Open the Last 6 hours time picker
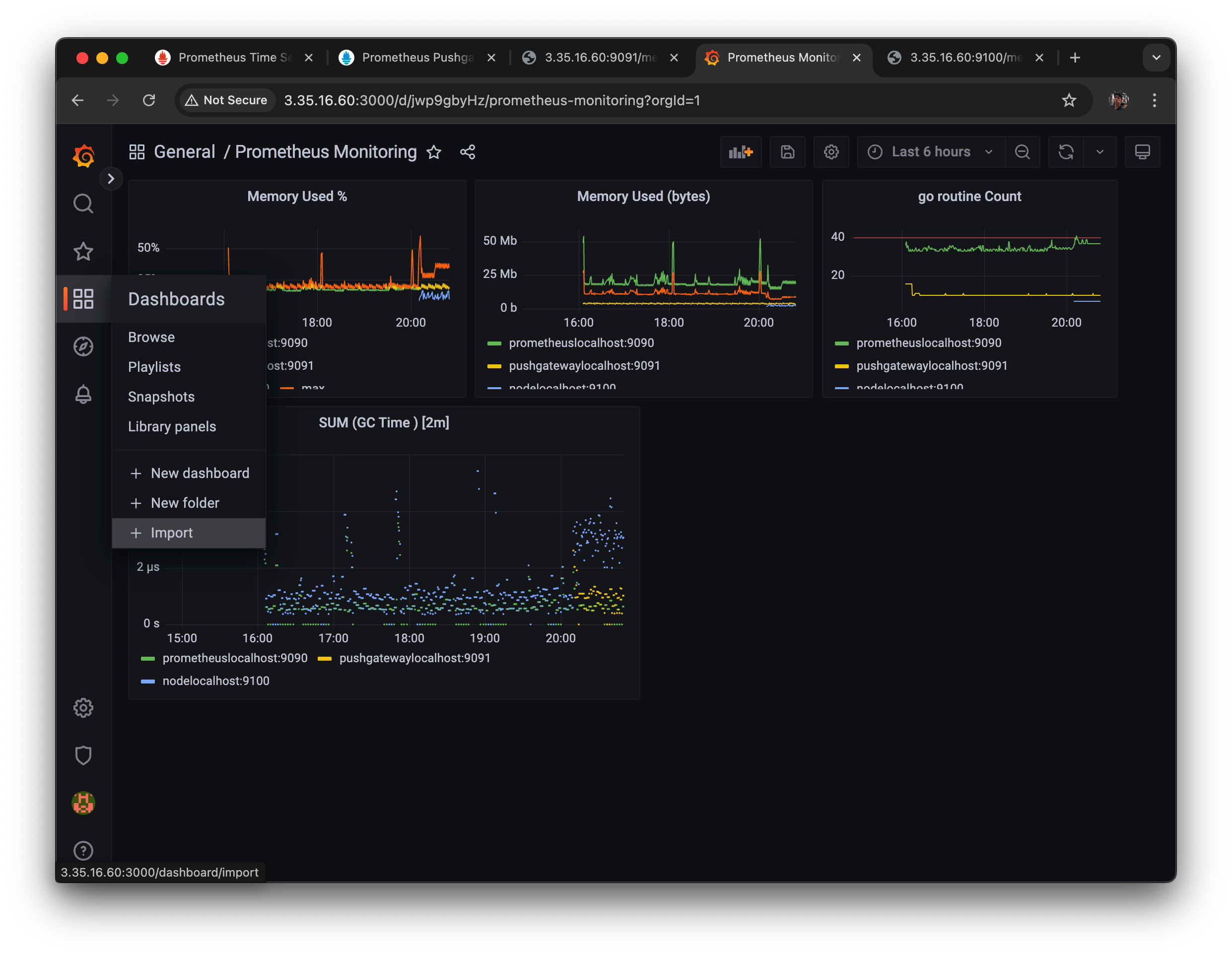 click(931, 152)
